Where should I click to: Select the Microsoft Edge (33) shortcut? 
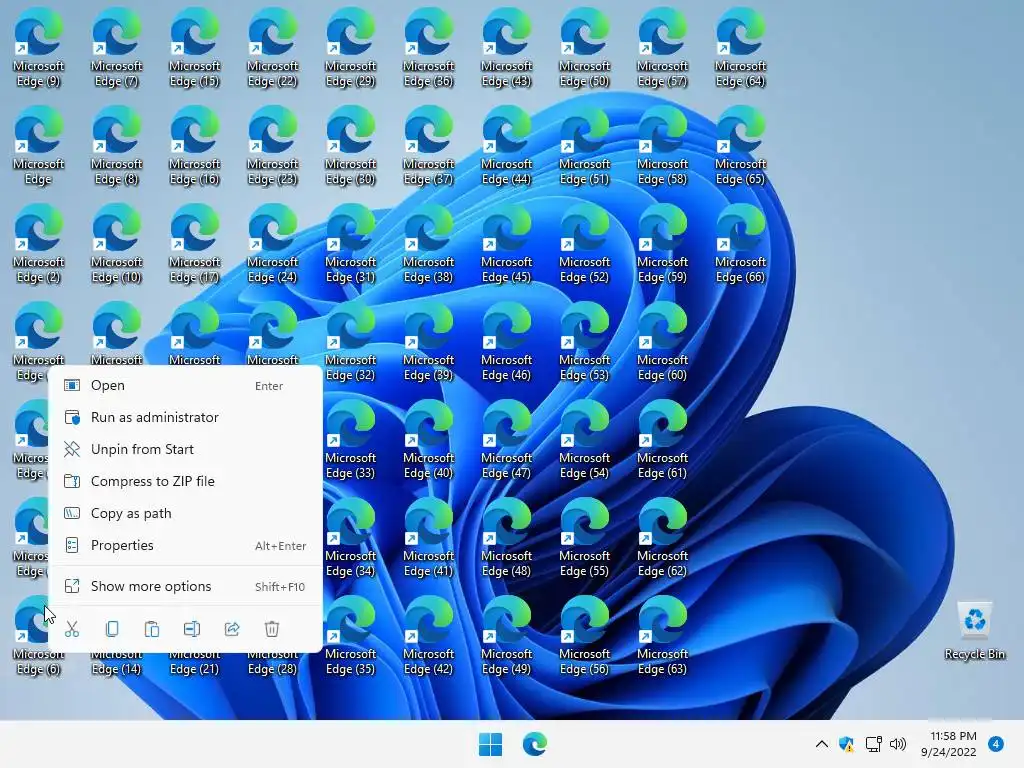[351, 440]
